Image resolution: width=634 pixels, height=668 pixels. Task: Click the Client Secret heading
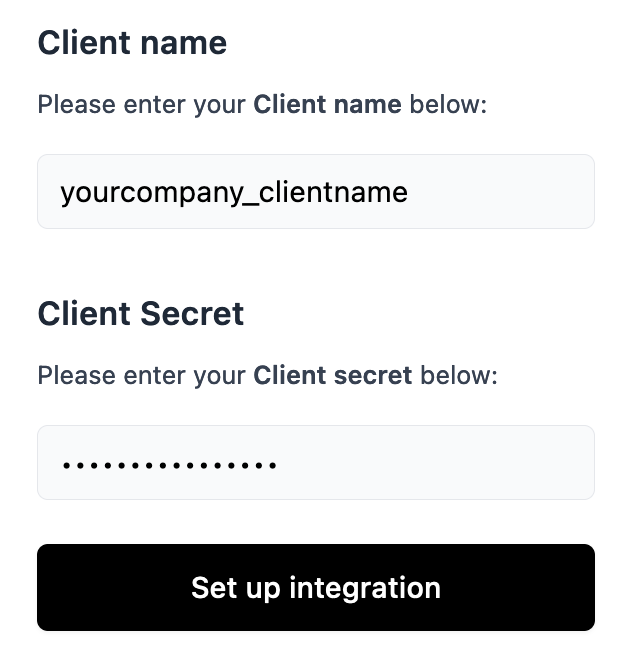(141, 314)
